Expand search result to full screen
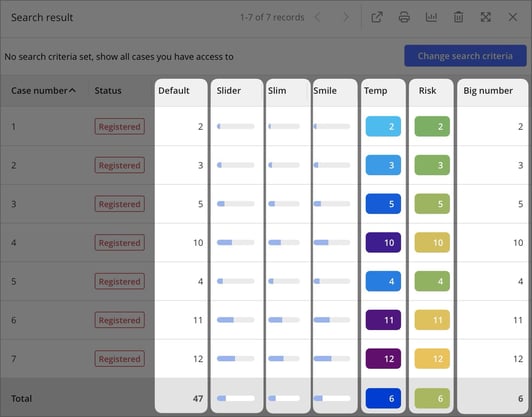Viewport: 532px width, 417px height. click(486, 17)
